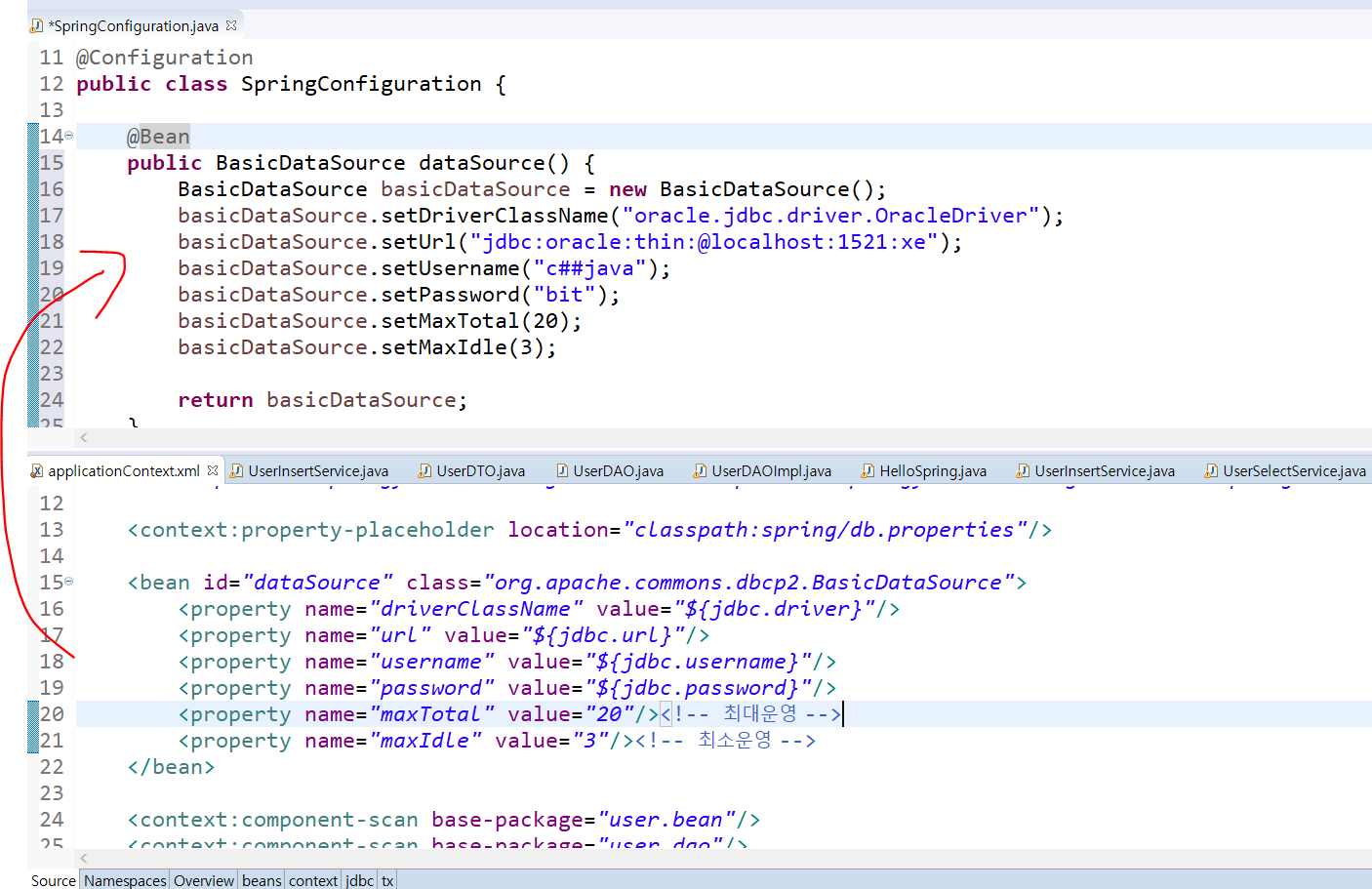Click the 최대운영 comment on line 20

click(751, 714)
